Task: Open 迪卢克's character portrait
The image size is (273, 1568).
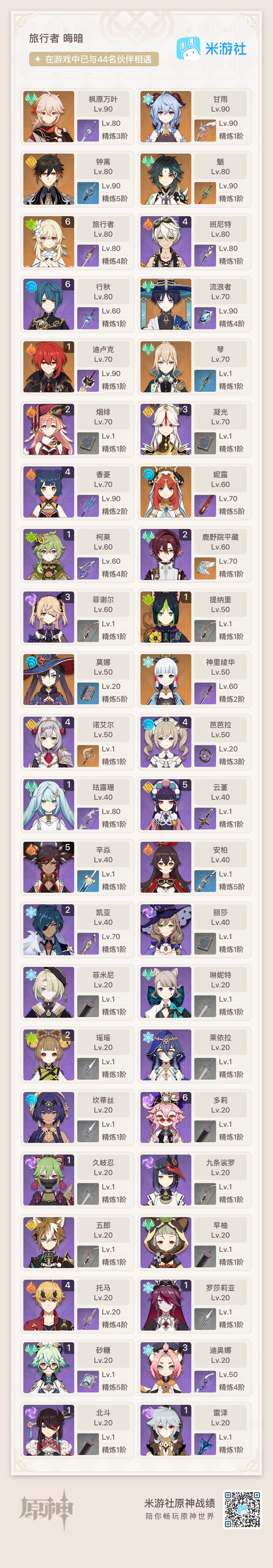Action: pos(49,367)
